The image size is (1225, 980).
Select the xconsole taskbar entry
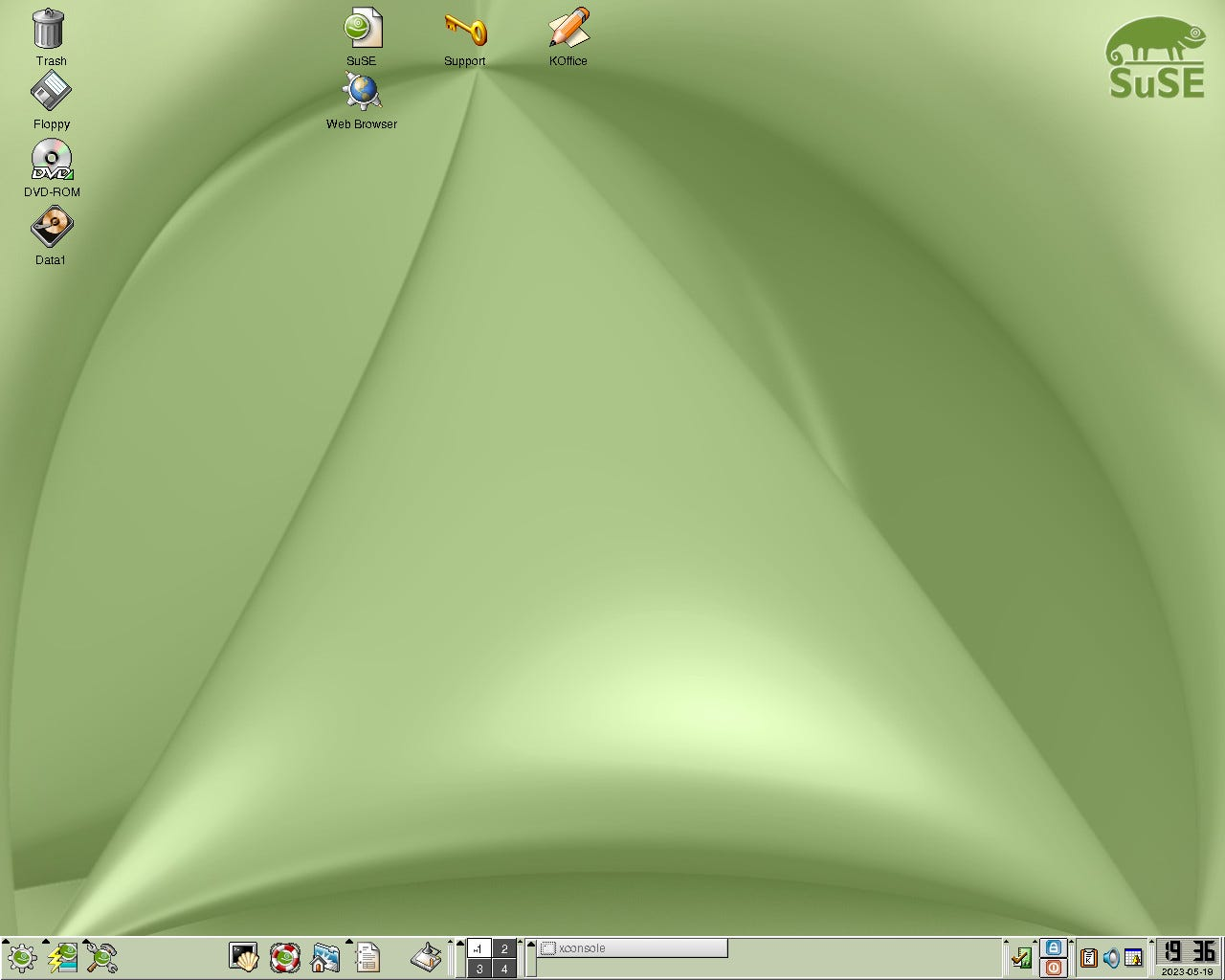click(x=632, y=948)
